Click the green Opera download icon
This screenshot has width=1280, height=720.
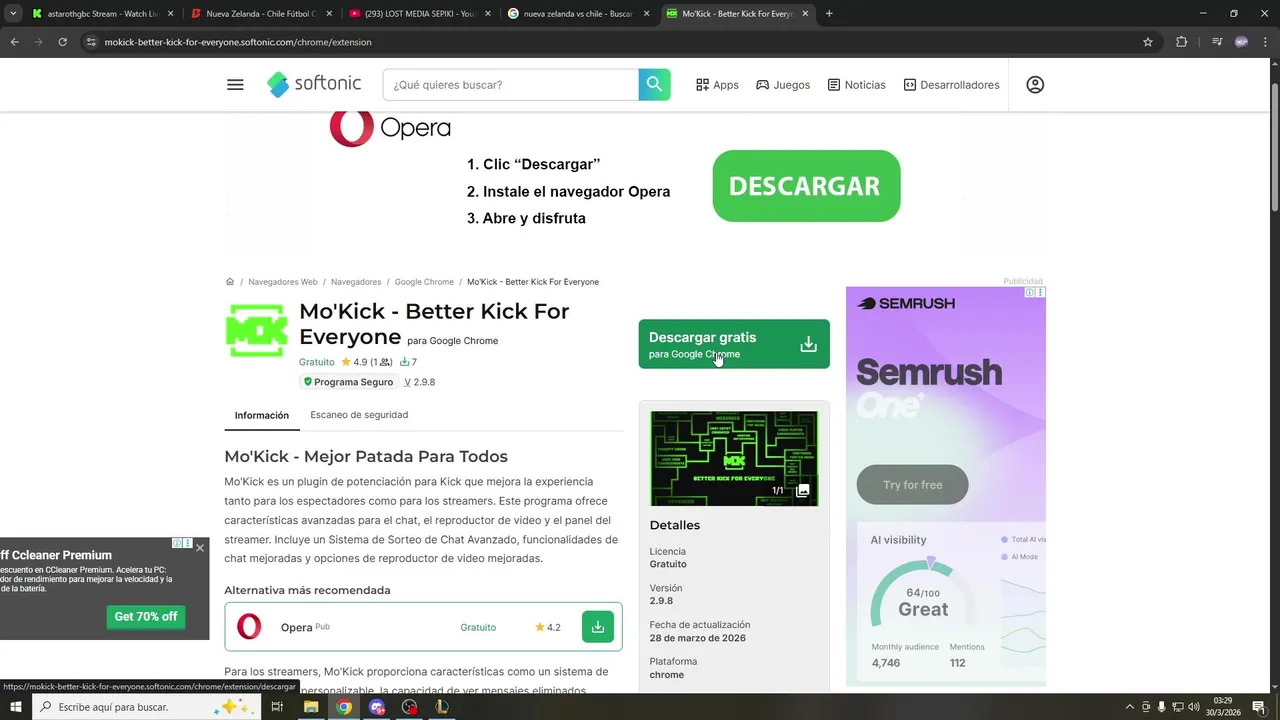point(597,627)
